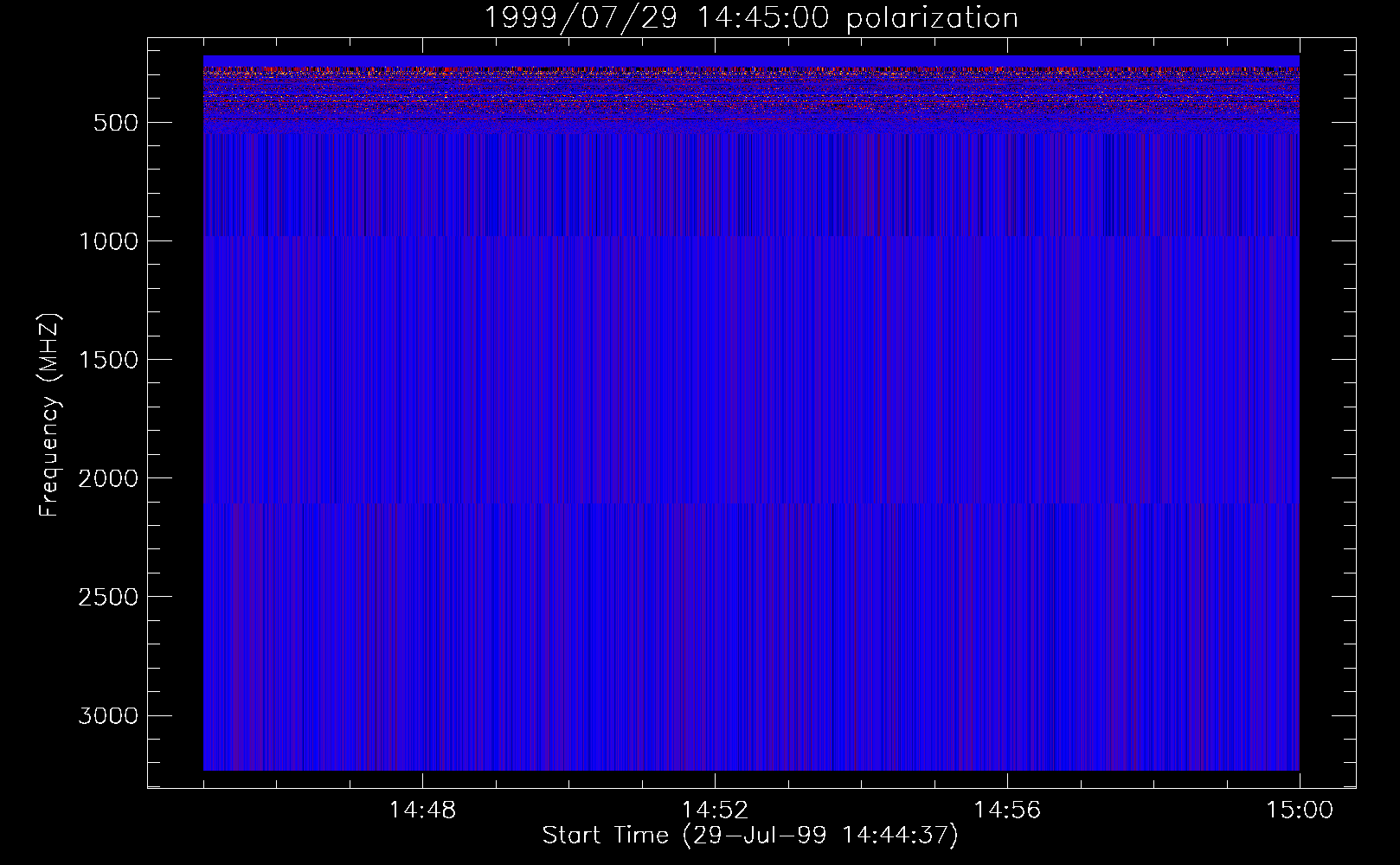This screenshot has width=1400, height=865.
Task: Click the 2000 frequency axis label
Action: 107,478
